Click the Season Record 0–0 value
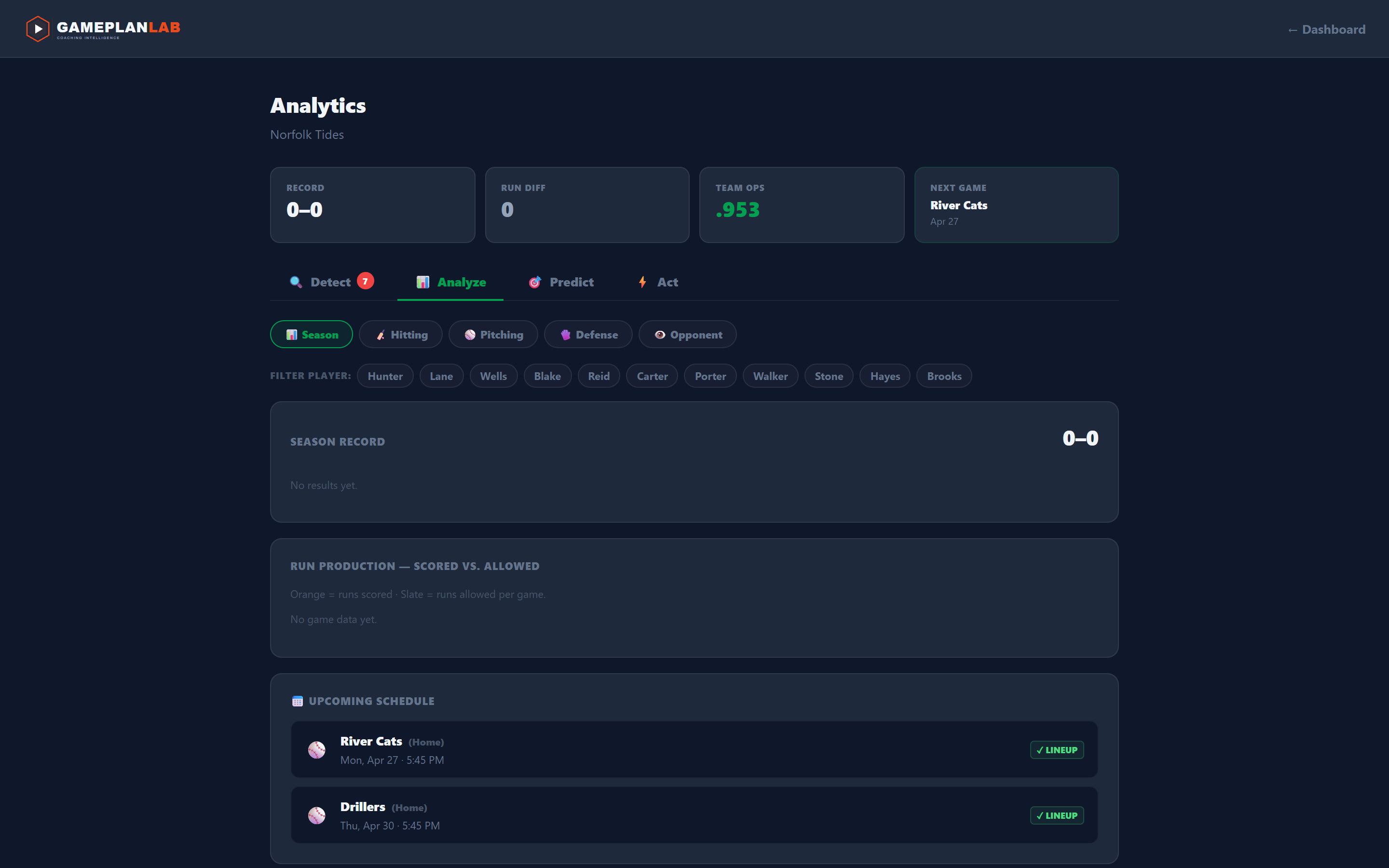The height and width of the screenshot is (868, 1389). [1080, 439]
